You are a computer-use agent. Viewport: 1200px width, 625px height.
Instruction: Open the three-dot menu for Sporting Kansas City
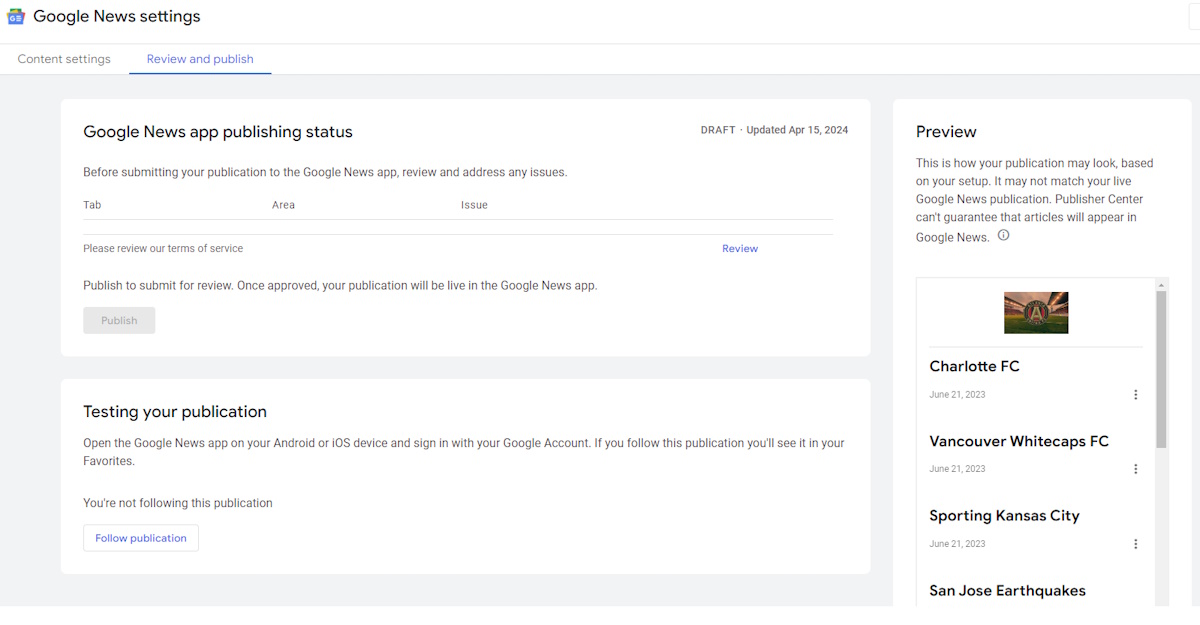point(1135,544)
